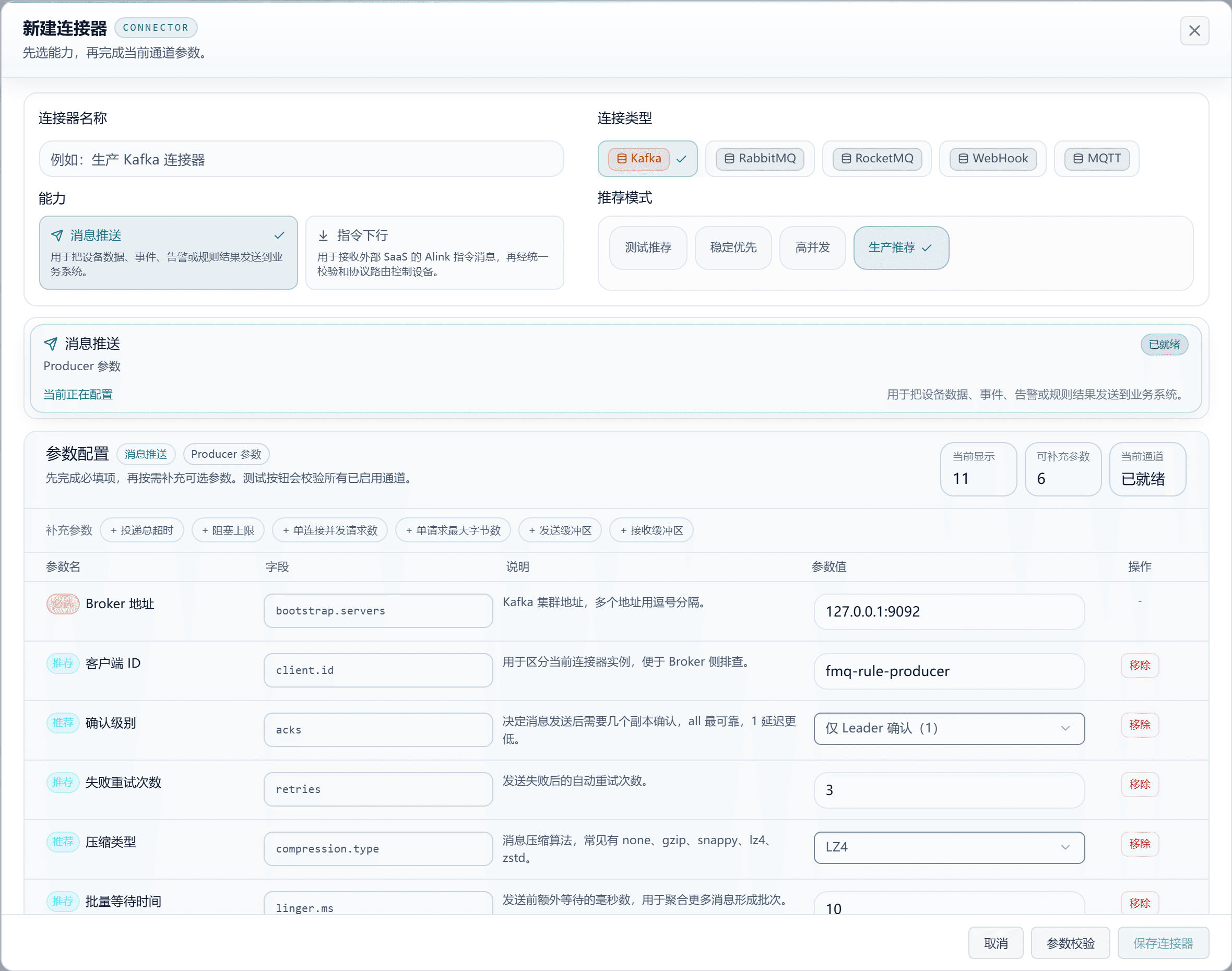Open the compression.type LZ4 dropdown
The height and width of the screenshot is (971, 1232).
click(949, 848)
